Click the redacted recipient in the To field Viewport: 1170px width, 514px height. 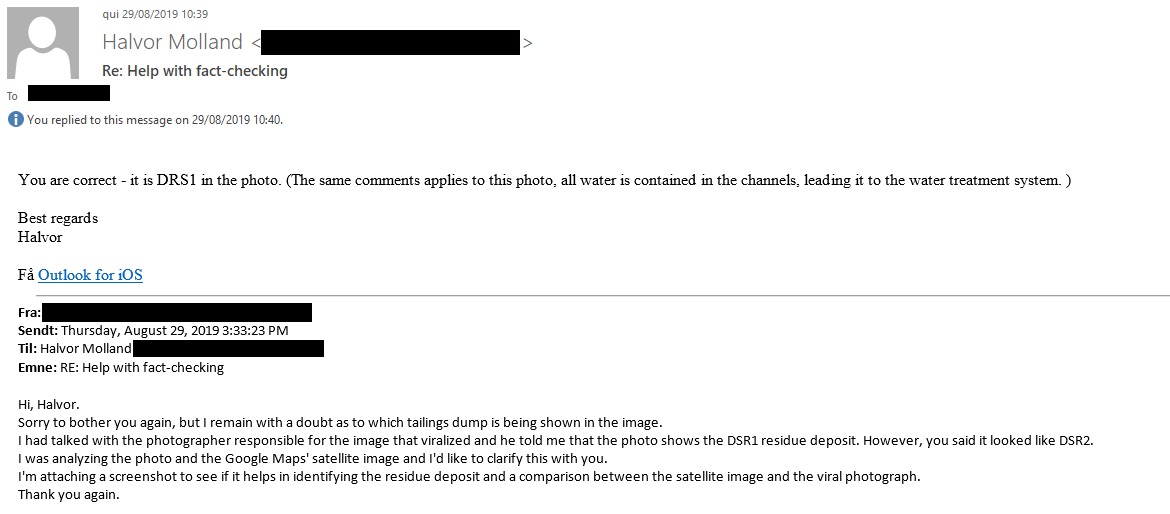69,93
